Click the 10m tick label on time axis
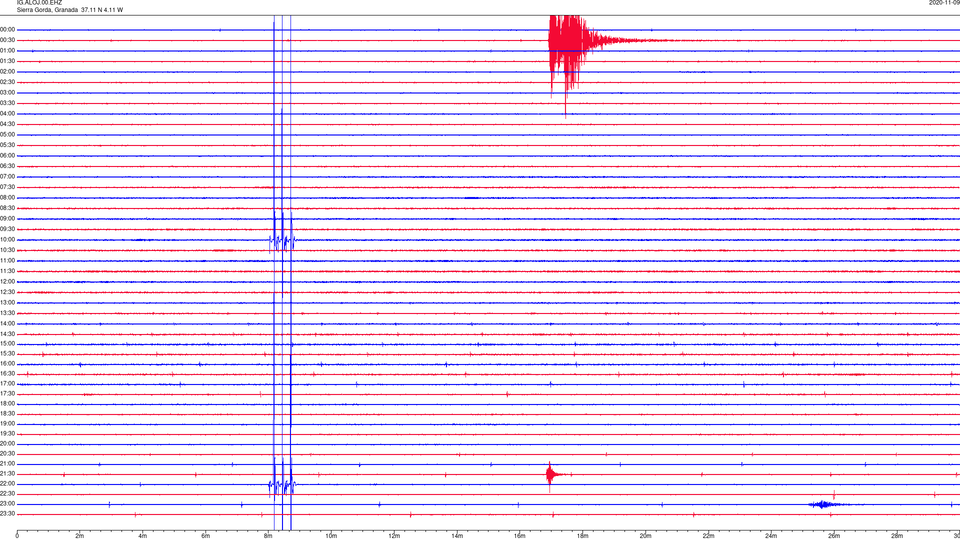Viewport: 960px width, 540px height. [x=331, y=536]
